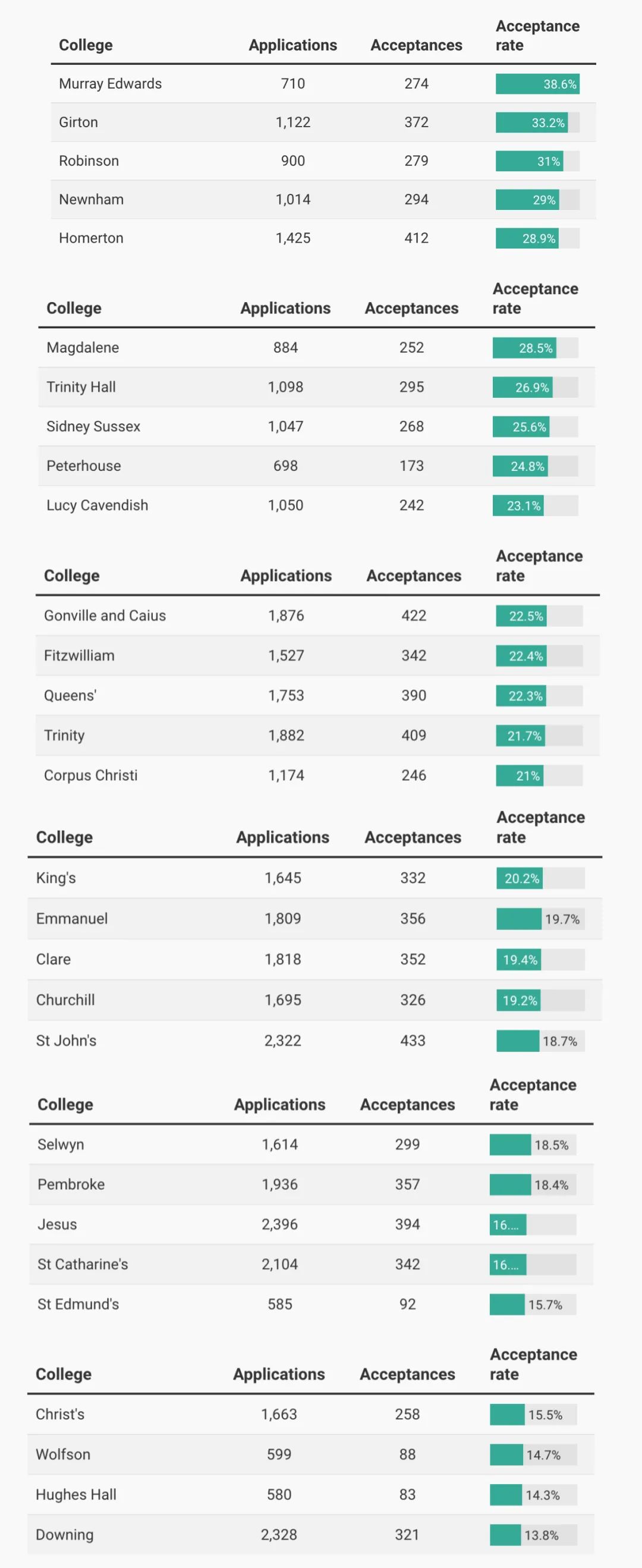Select the Downing college row name

(65, 1535)
